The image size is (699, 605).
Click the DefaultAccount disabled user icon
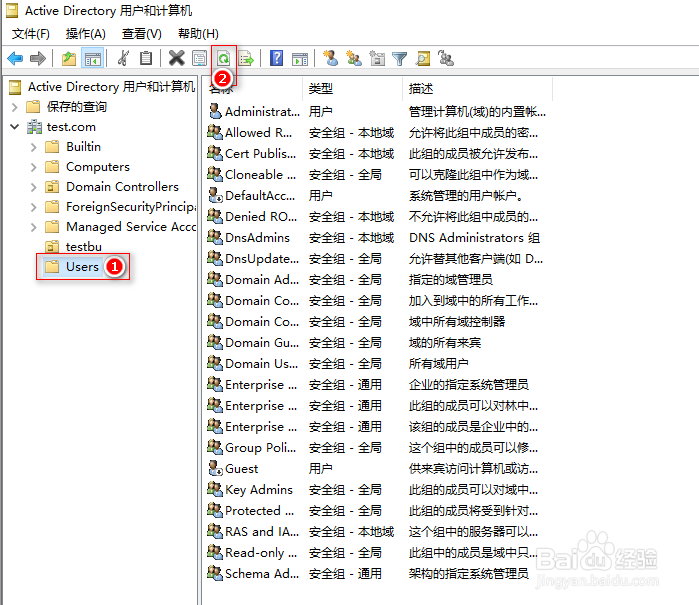point(215,195)
